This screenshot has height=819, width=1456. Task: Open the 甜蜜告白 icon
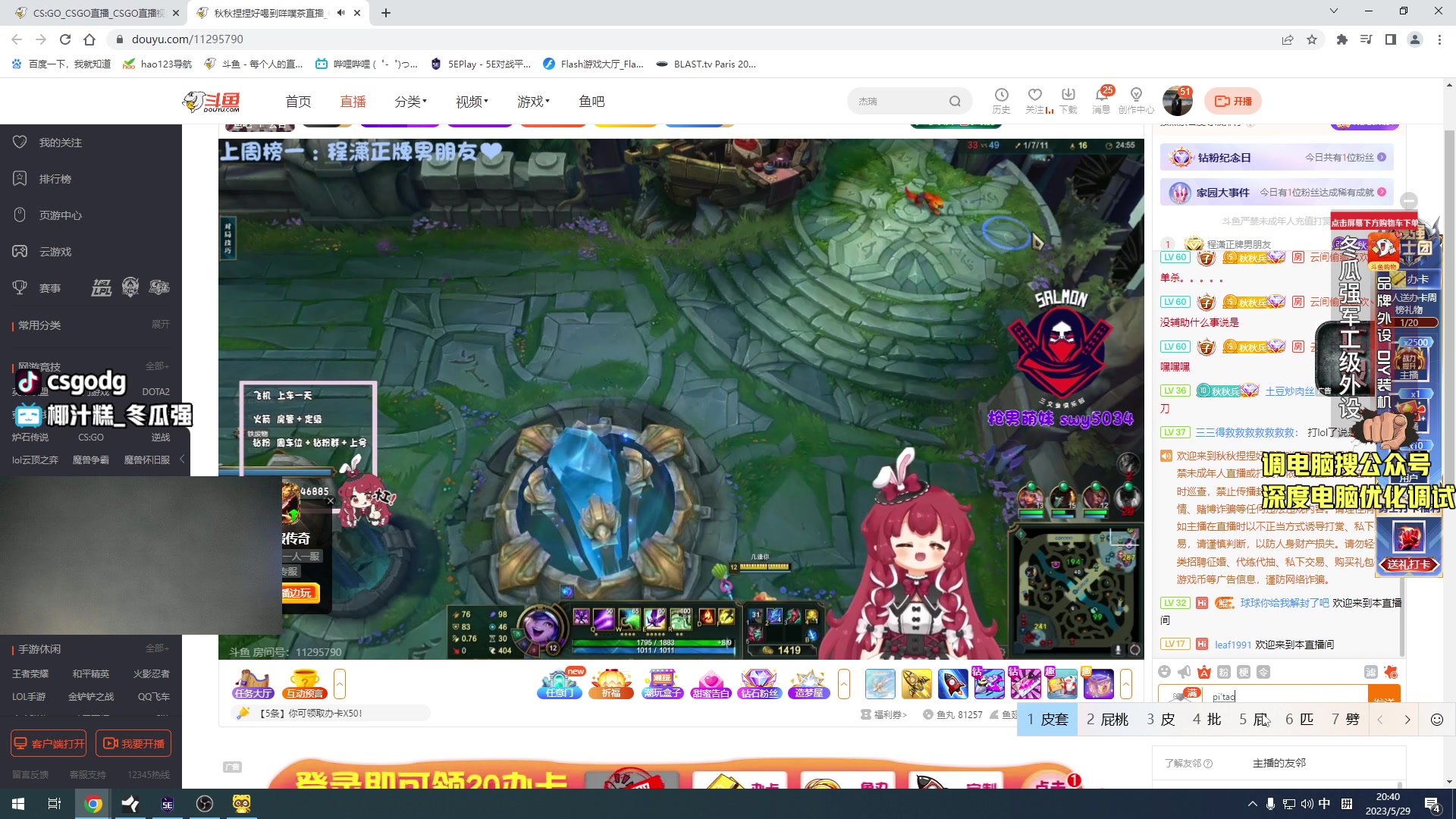pos(711,684)
